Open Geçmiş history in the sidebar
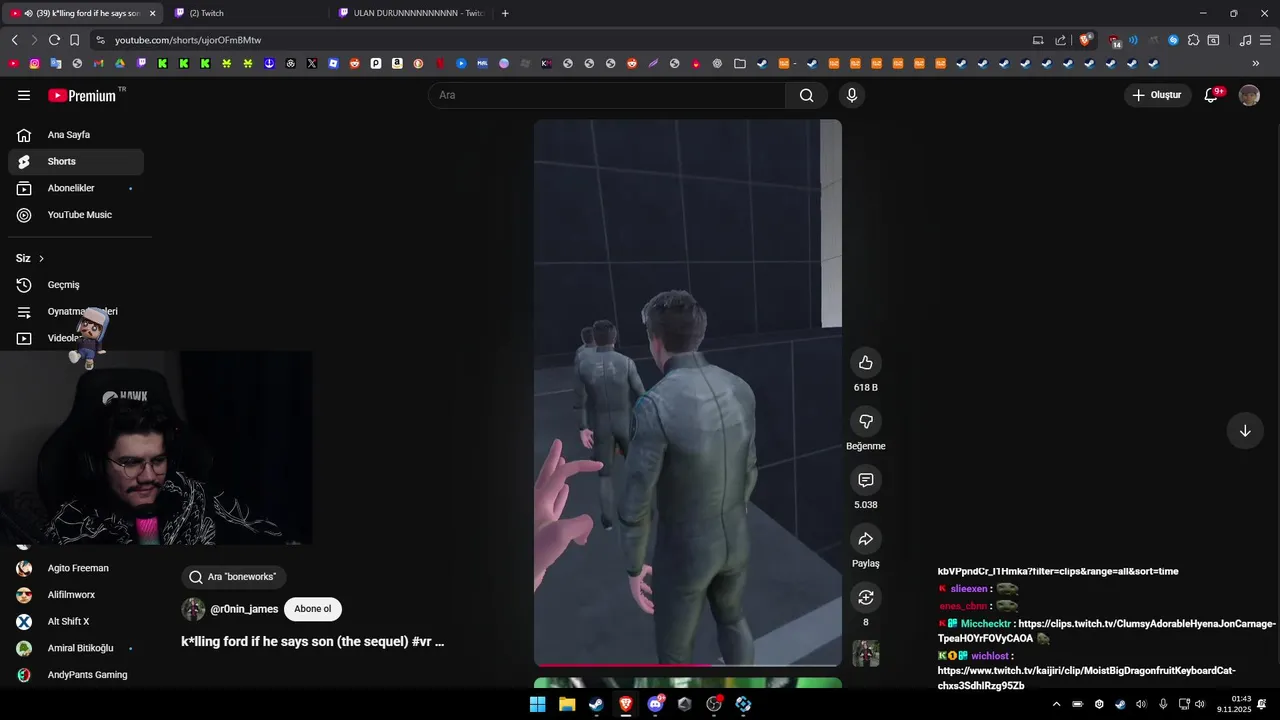1280x720 pixels. click(76, 285)
